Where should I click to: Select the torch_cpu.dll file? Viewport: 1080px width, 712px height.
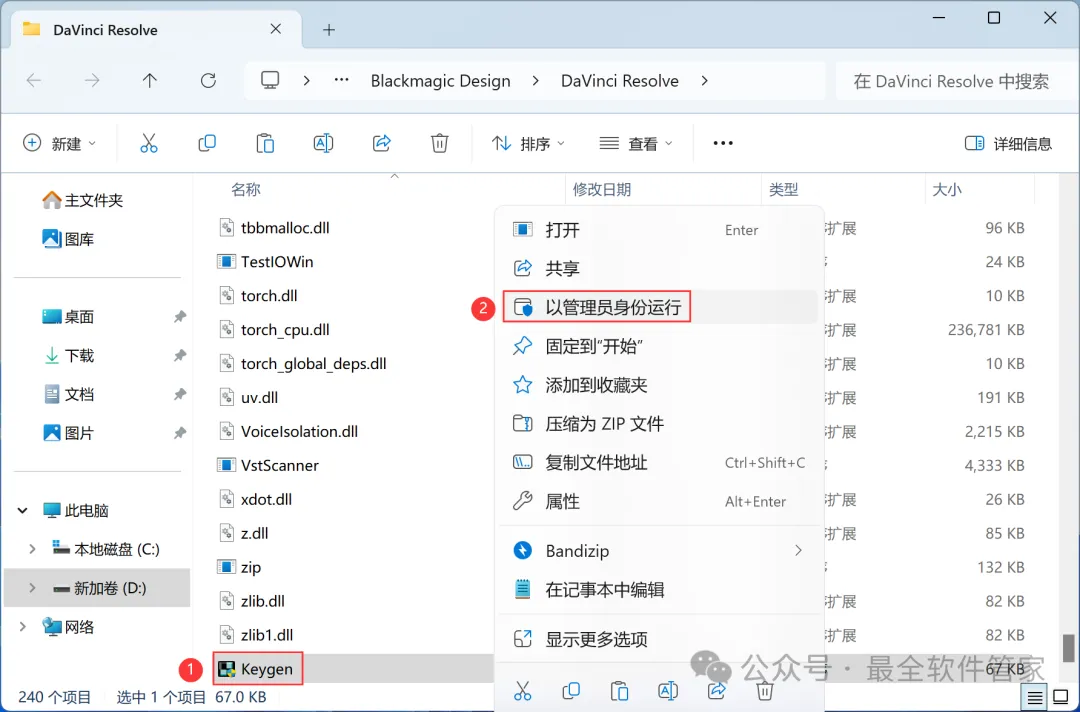pyautogui.click(x=274, y=329)
